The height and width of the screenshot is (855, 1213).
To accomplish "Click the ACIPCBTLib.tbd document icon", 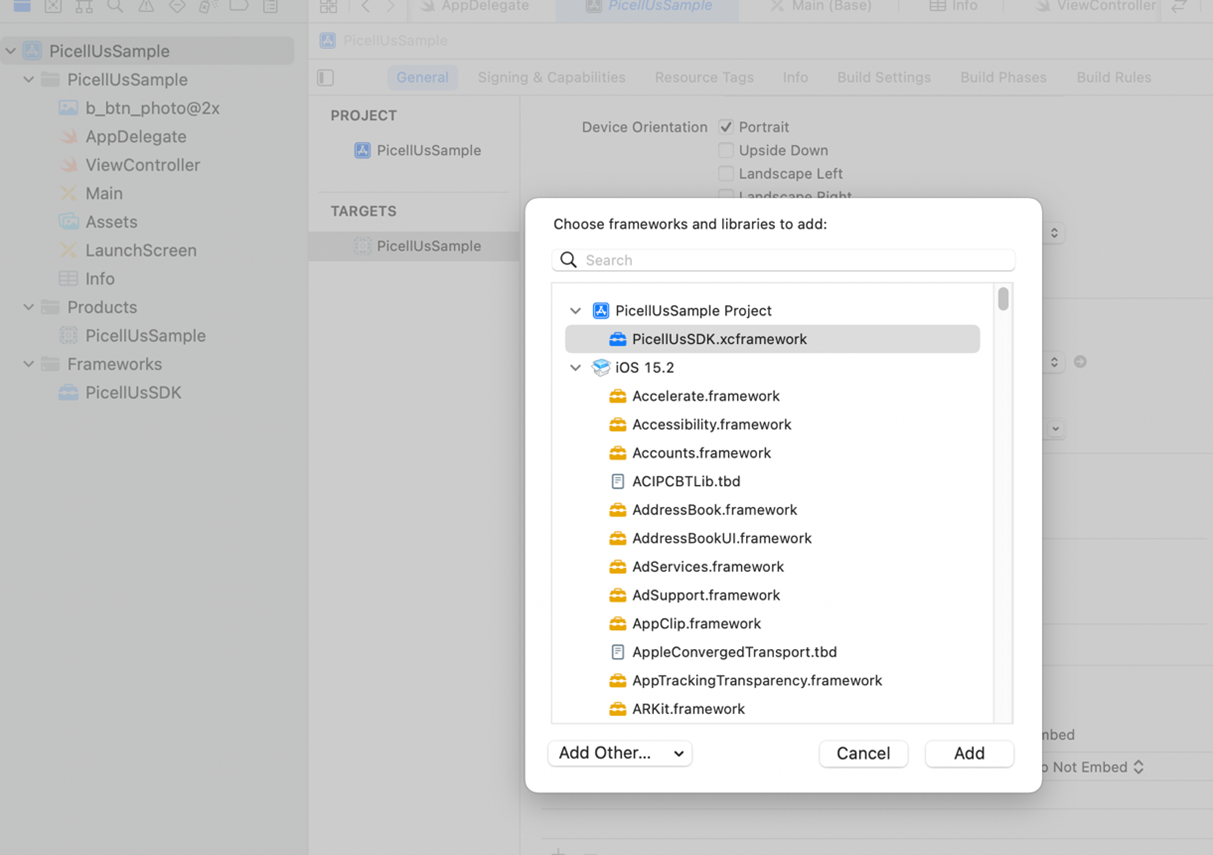I will point(618,481).
